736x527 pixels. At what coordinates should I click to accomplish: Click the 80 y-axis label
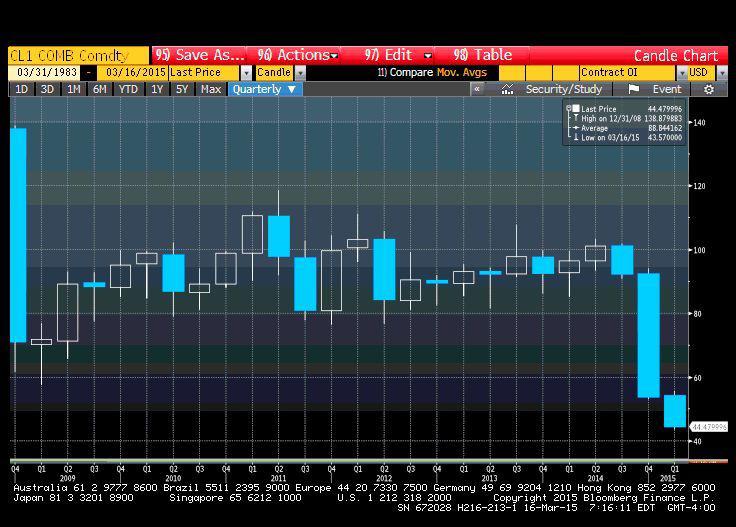[x=698, y=314]
